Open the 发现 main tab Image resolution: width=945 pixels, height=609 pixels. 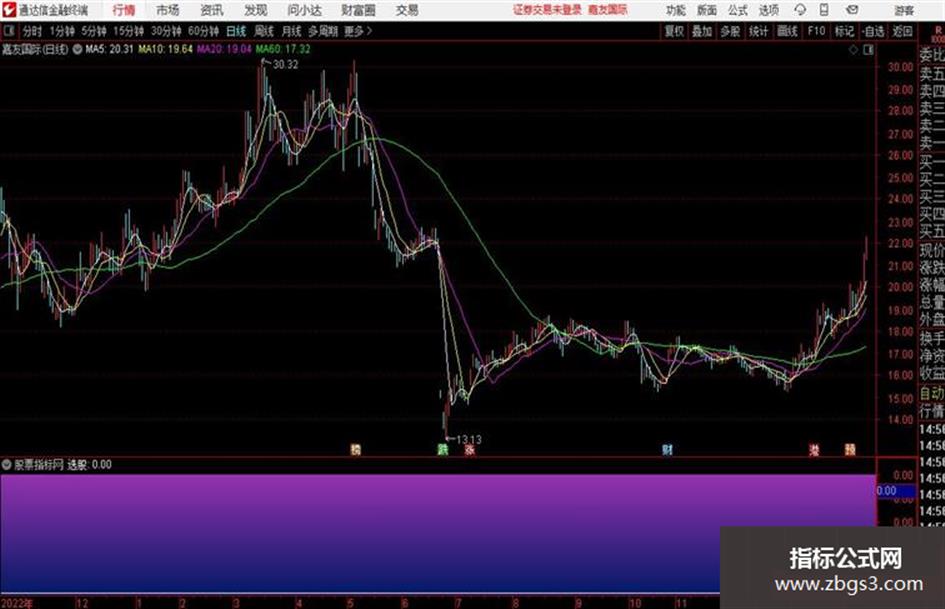point(256,10)
